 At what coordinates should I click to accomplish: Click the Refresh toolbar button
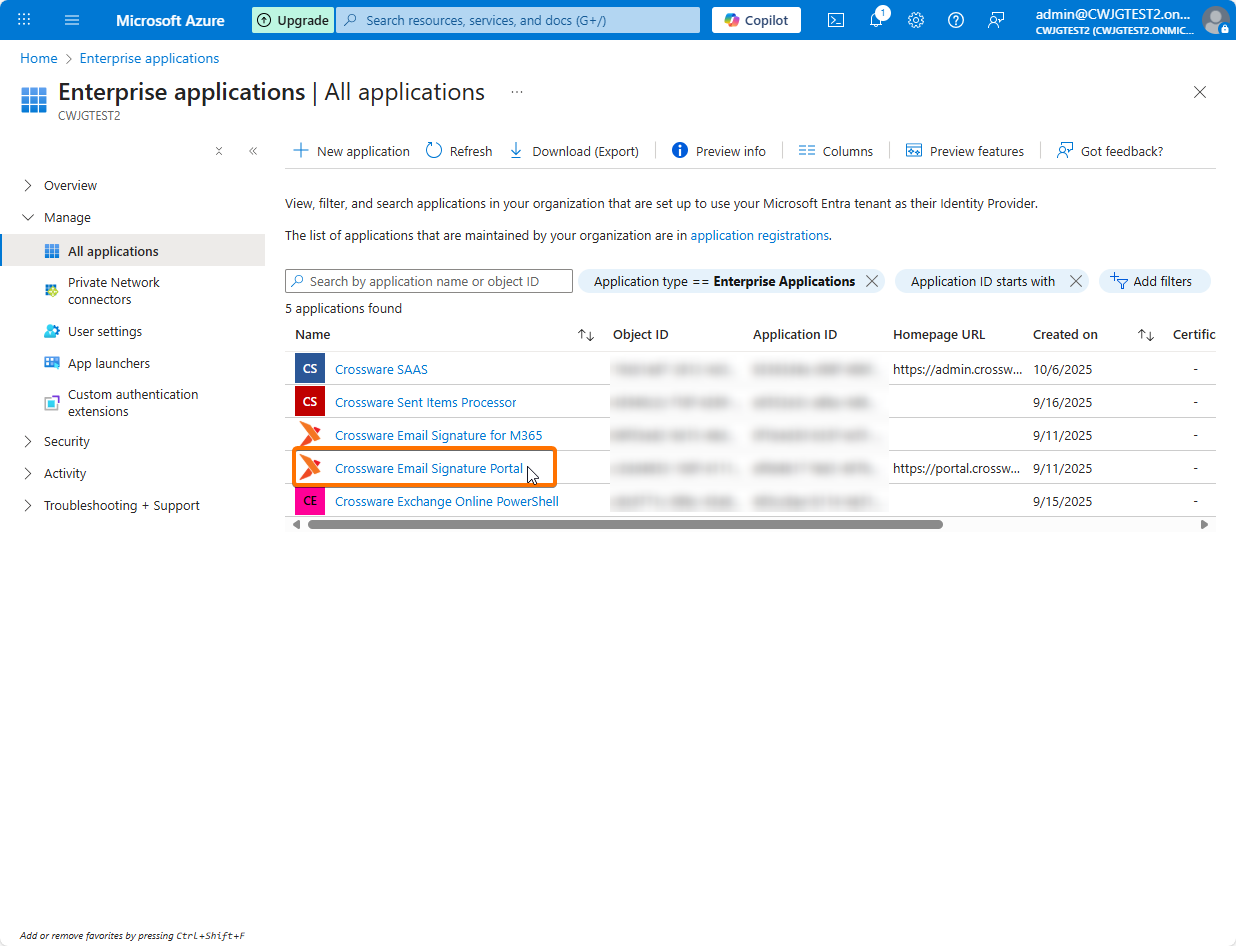459,151
